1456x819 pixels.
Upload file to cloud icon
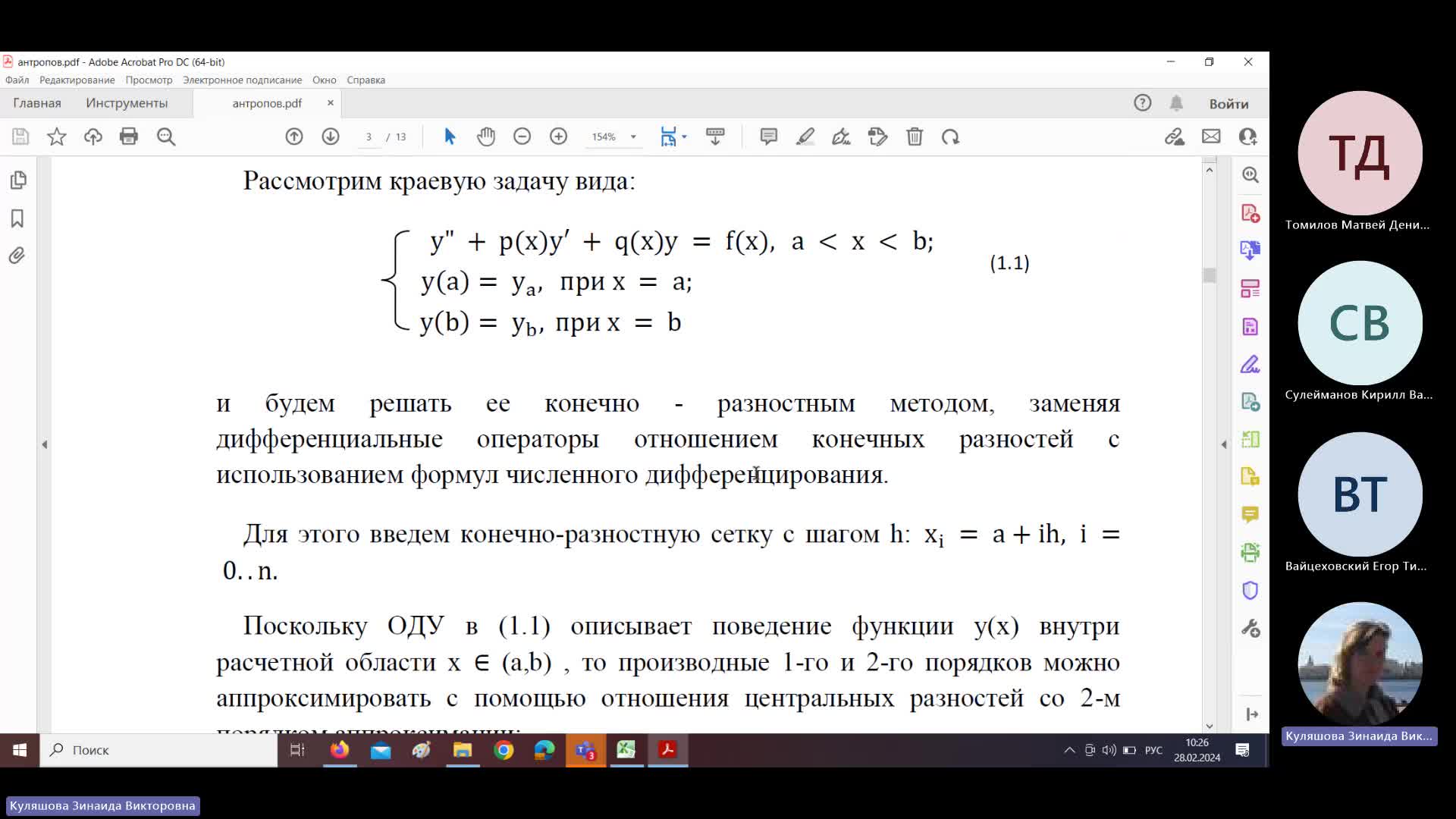93,136
